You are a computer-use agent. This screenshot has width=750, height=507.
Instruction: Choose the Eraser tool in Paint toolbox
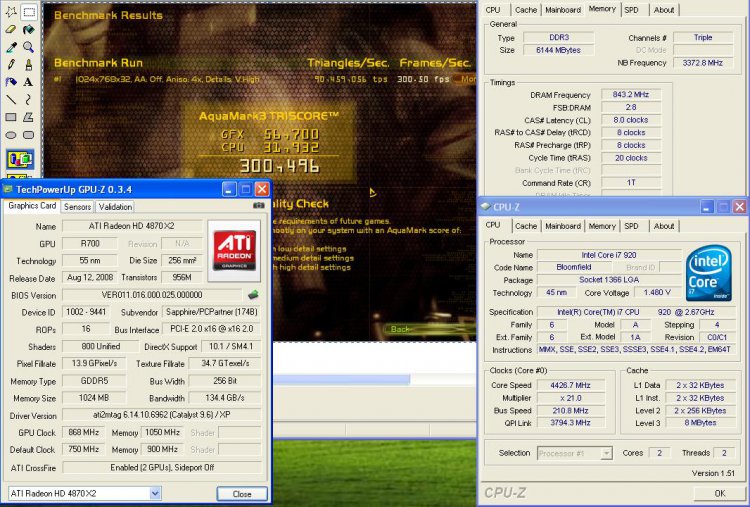coord(11,30)
